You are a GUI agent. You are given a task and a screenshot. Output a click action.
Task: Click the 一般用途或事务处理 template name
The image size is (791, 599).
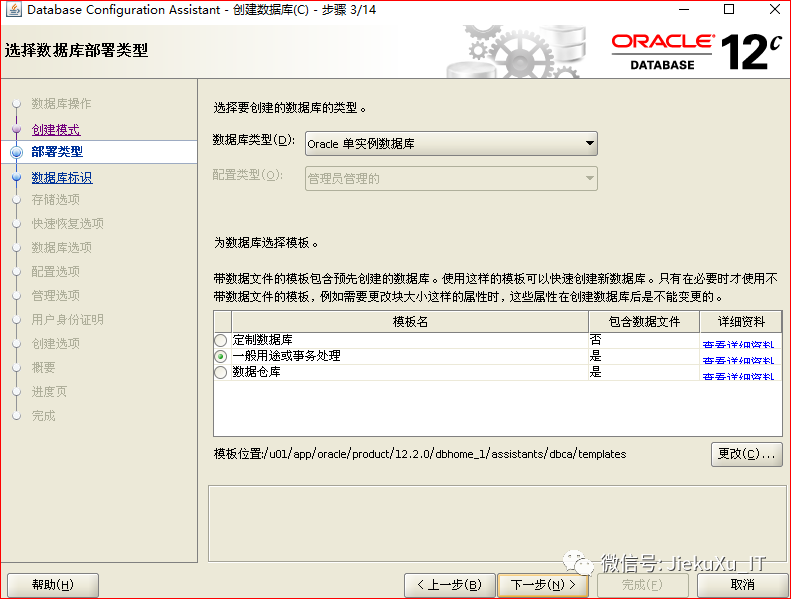point(287,356)
